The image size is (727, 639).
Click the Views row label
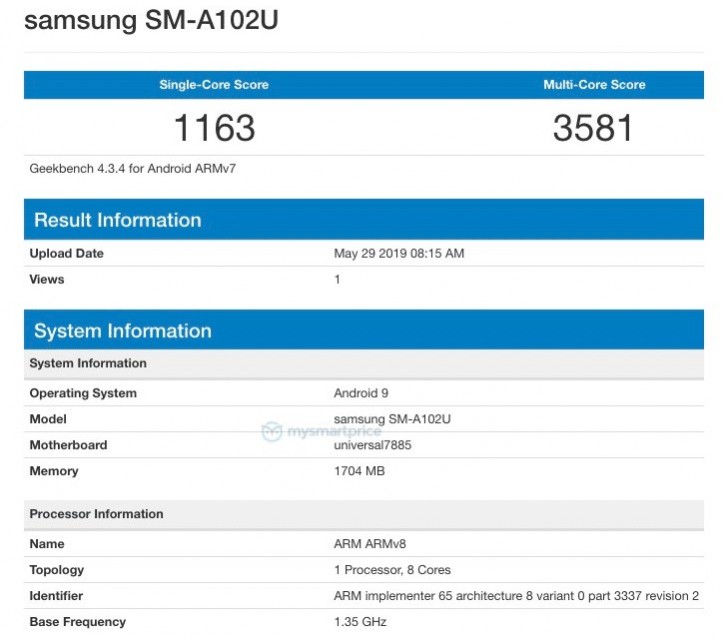click(47, 280)
